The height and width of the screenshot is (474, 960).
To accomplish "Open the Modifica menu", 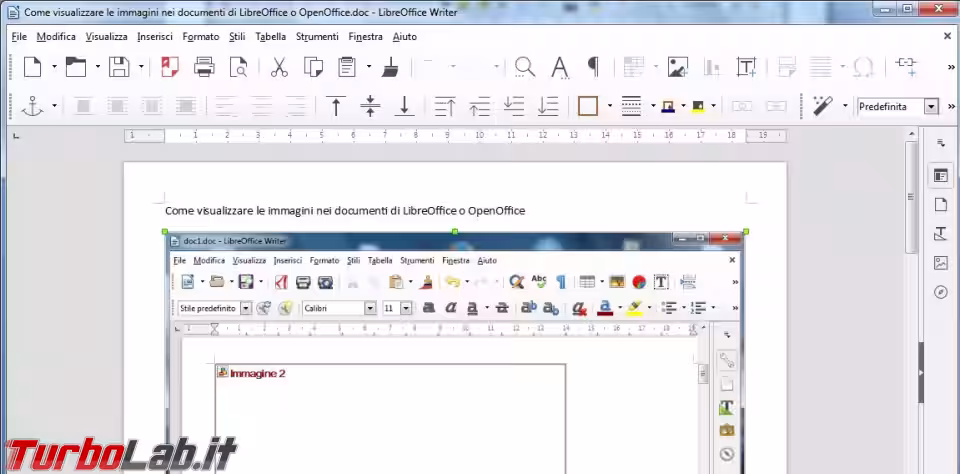I will tap(56, 37).
